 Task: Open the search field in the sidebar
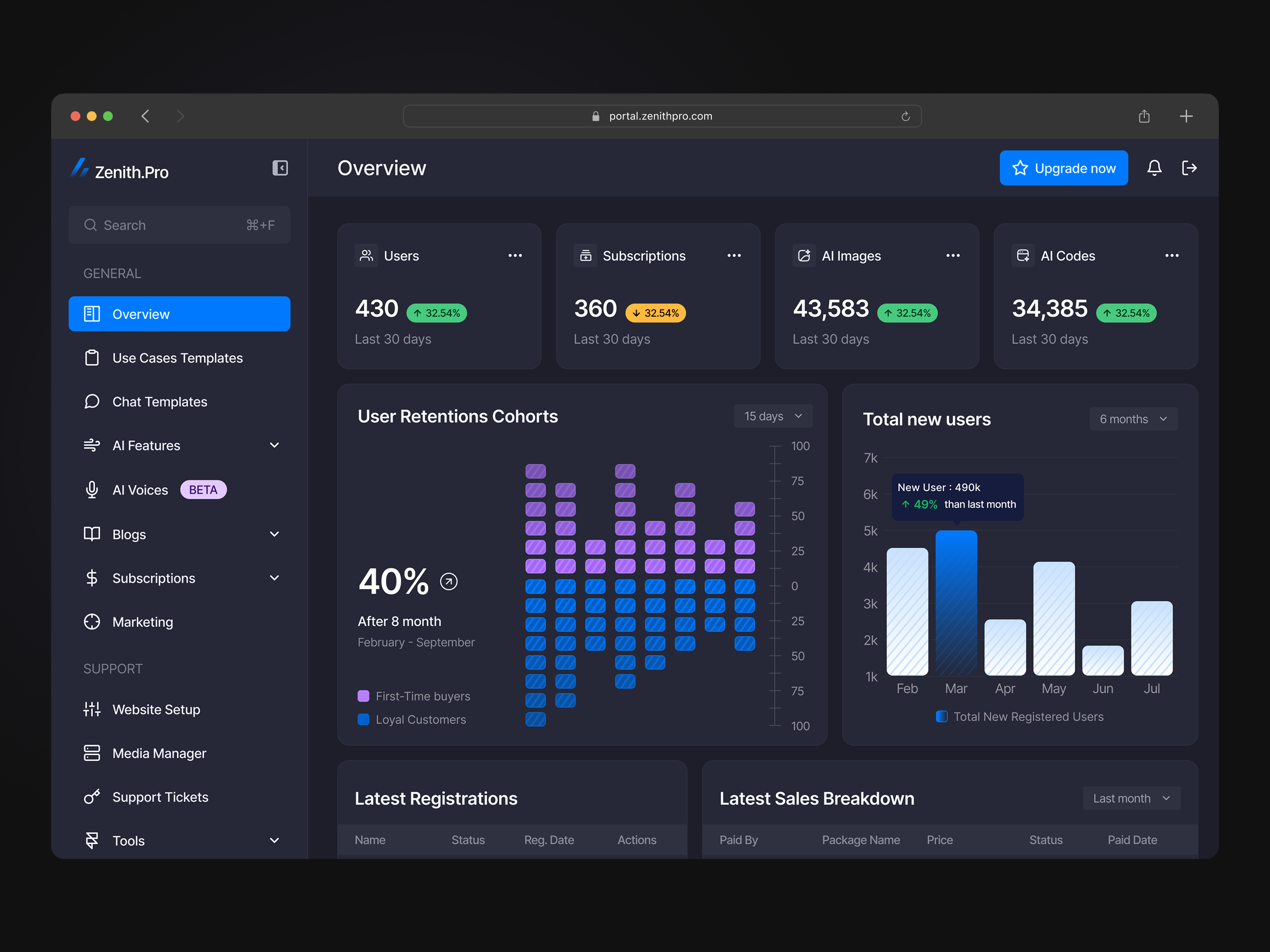coord(179,224)
